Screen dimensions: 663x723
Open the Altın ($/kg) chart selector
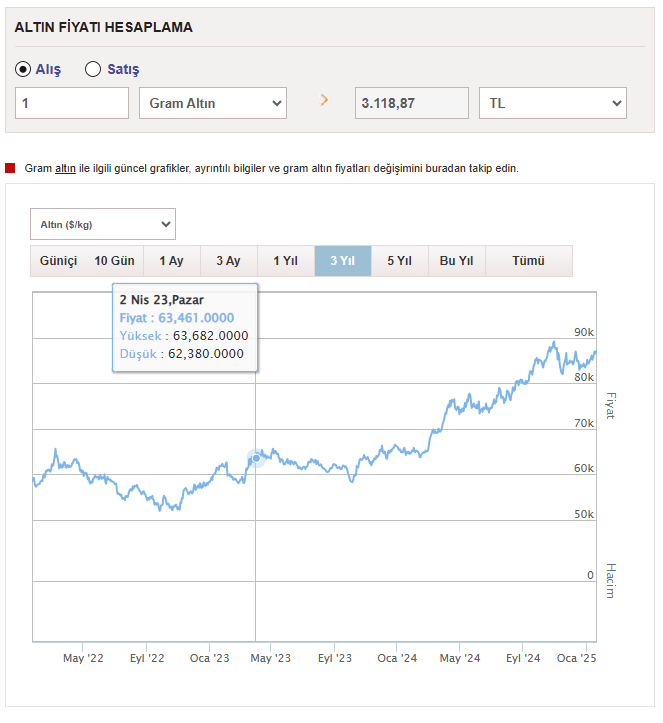pyautogui.click(x=103, y=224)
